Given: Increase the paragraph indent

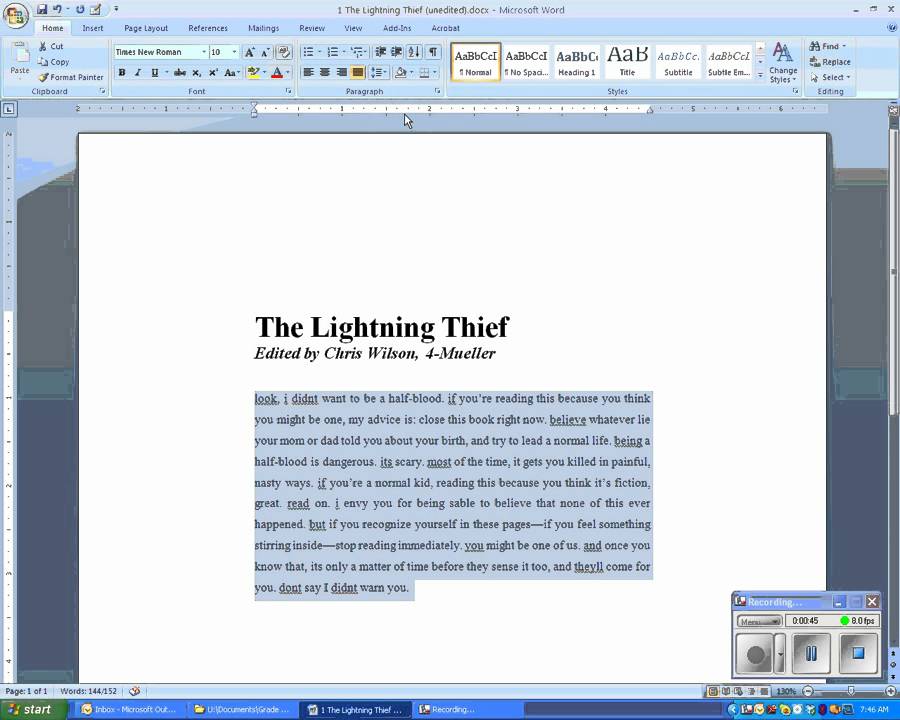Looking at the screenshot, I should point(396,52).
